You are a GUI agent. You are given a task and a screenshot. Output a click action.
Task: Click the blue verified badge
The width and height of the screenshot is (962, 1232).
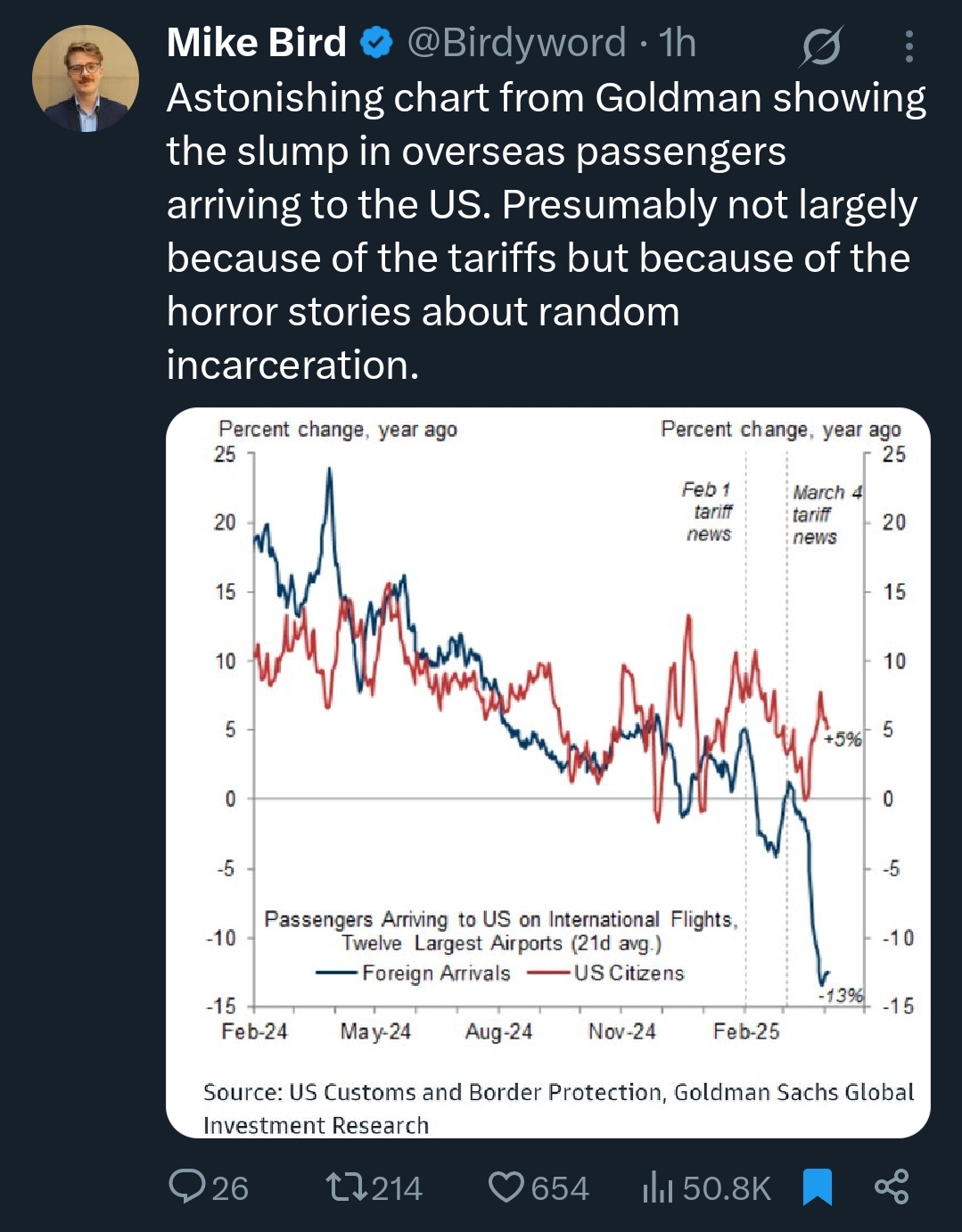(377, 43)
